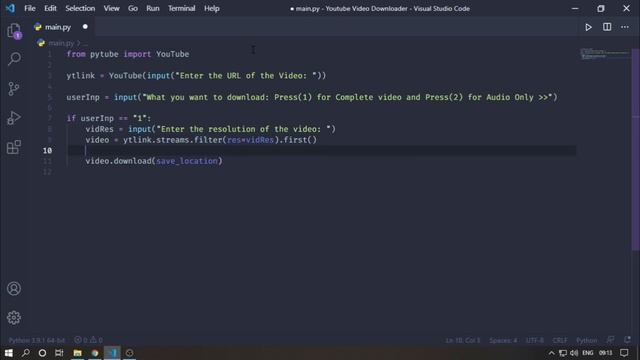640x360 pixels.
Task: Open the Explorer view in activity bar
Action: pos(14,31)
